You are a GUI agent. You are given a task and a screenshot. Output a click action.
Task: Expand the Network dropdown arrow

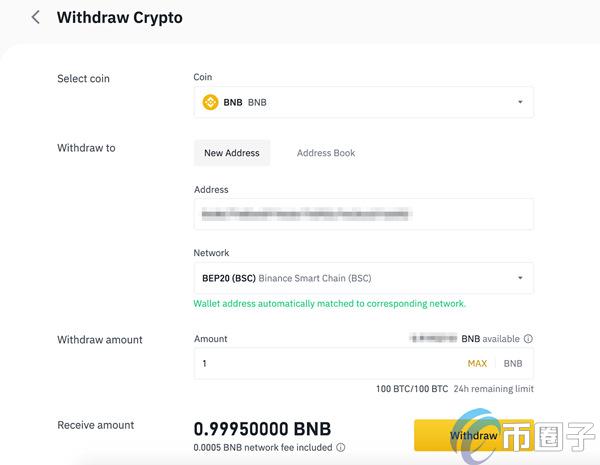[520, 278]
